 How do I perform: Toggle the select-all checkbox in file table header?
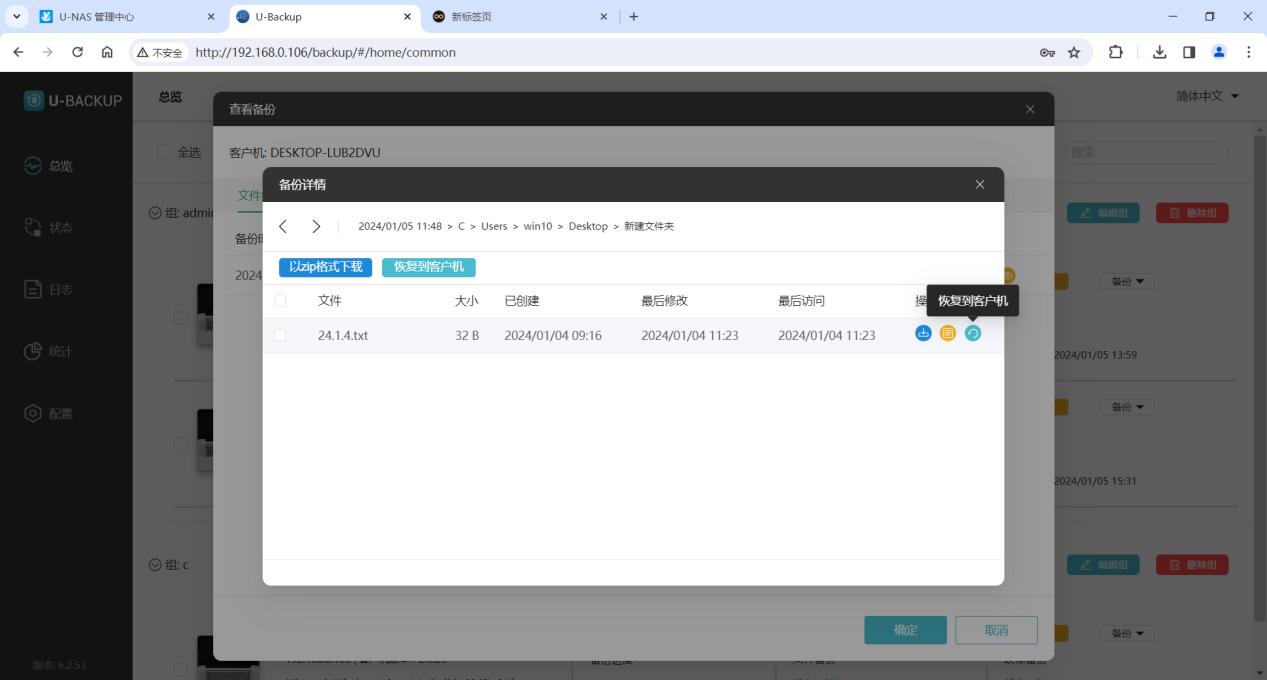point(280,301)
